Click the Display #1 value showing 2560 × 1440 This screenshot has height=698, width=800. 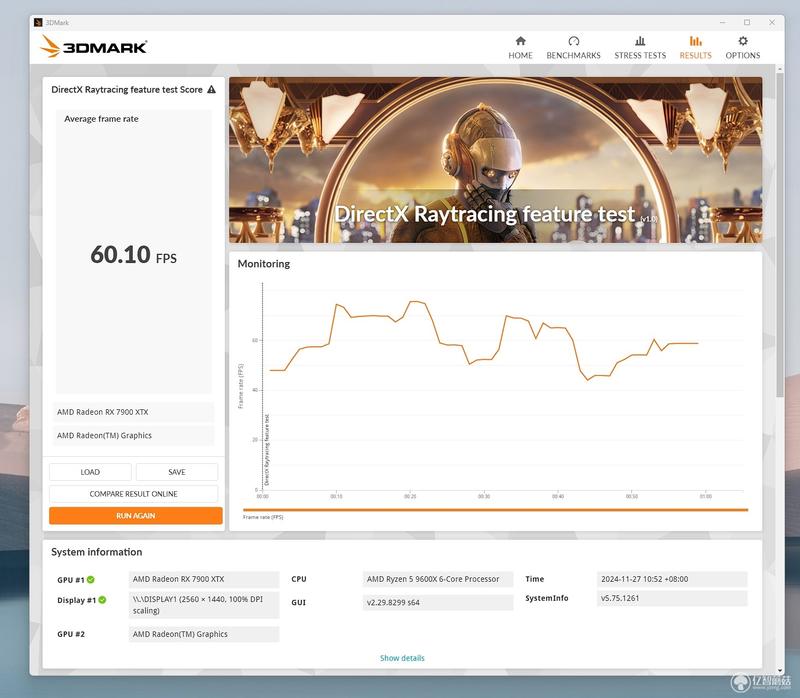pyautogui.click(x=204, y=605)
